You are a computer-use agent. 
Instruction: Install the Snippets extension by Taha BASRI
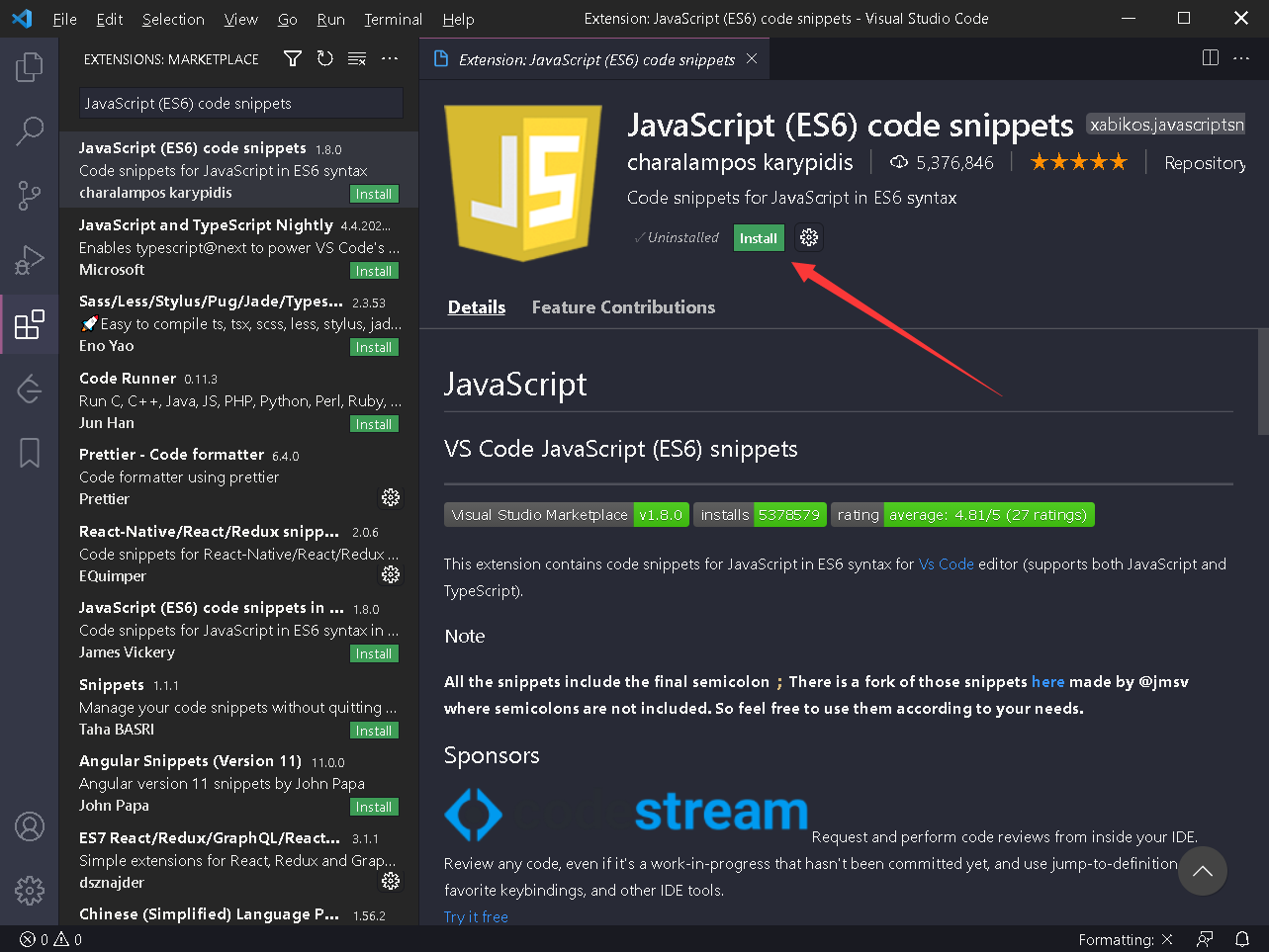pyautogui.click(x=374, y=731)
